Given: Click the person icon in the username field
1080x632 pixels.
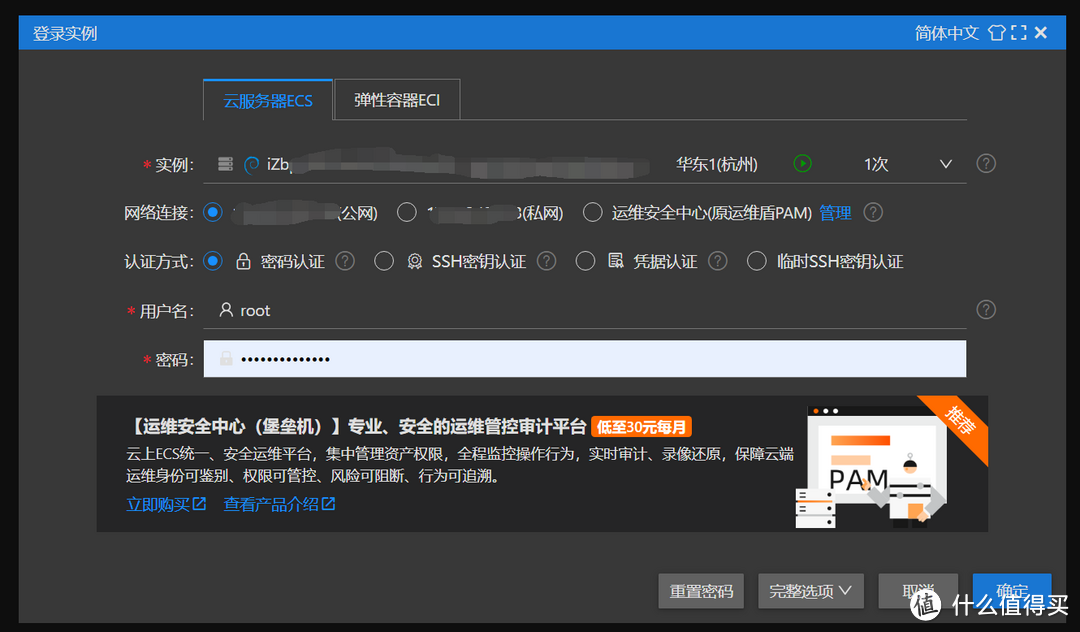Looking at the screenshot, I should click(225, 310).
